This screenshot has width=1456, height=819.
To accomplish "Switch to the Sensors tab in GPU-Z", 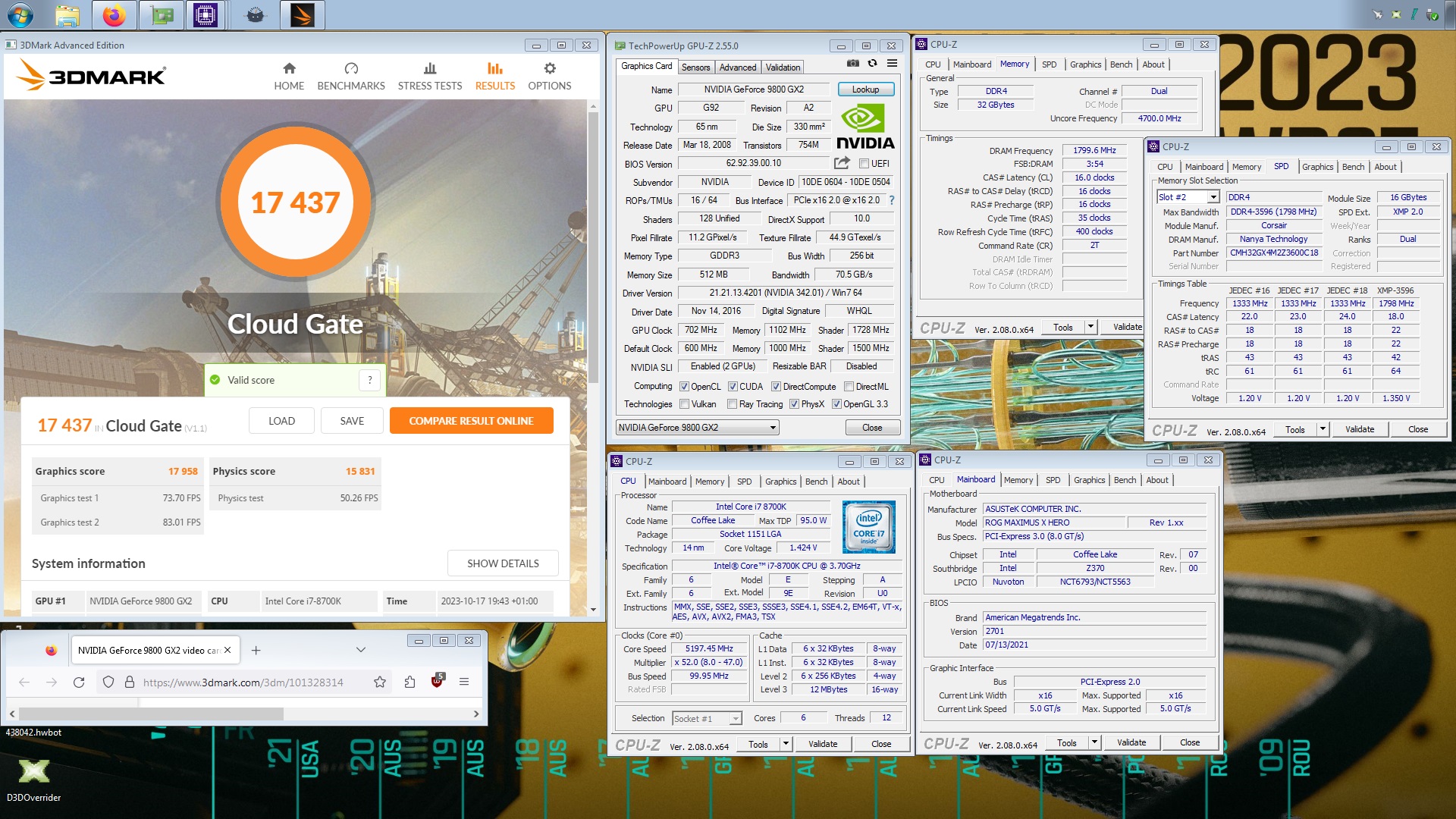I will pos(695,67).
